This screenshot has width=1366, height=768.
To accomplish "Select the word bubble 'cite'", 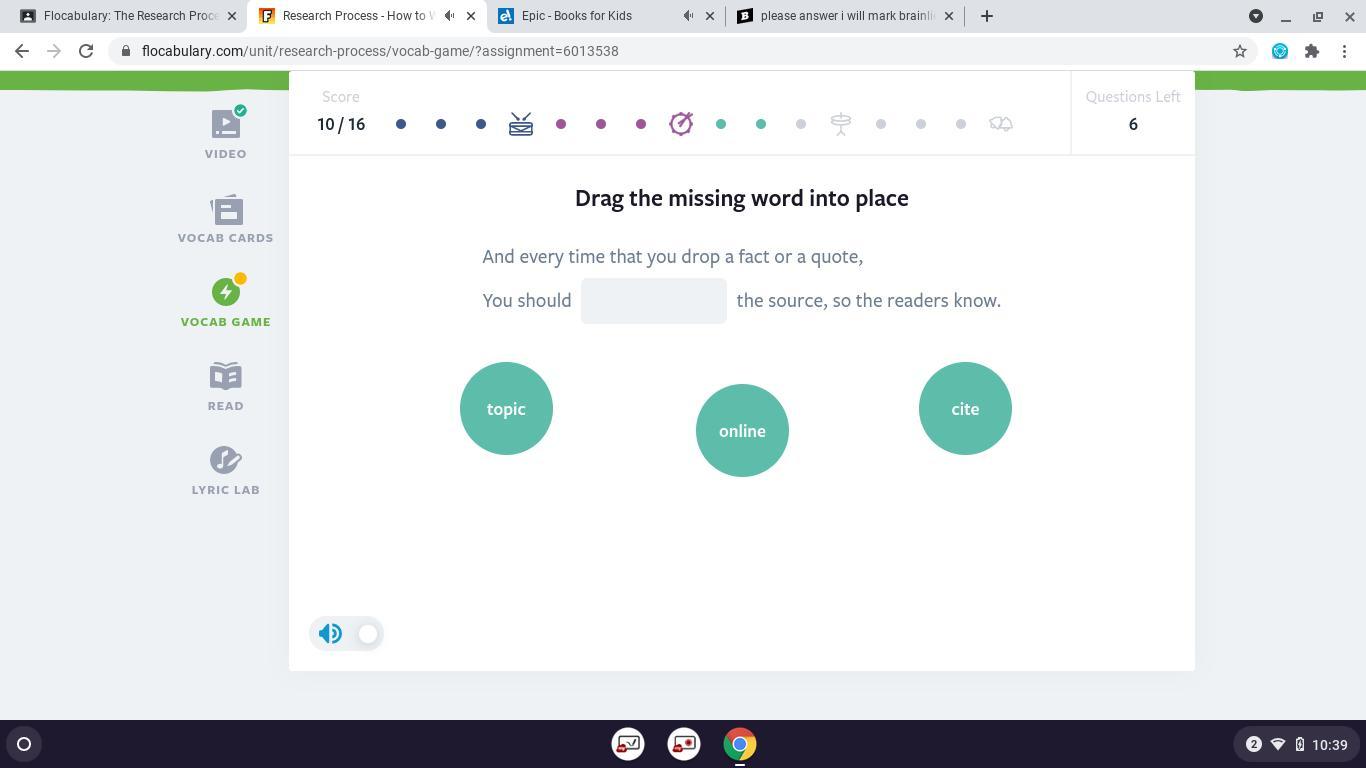I will tap(965, 409).
